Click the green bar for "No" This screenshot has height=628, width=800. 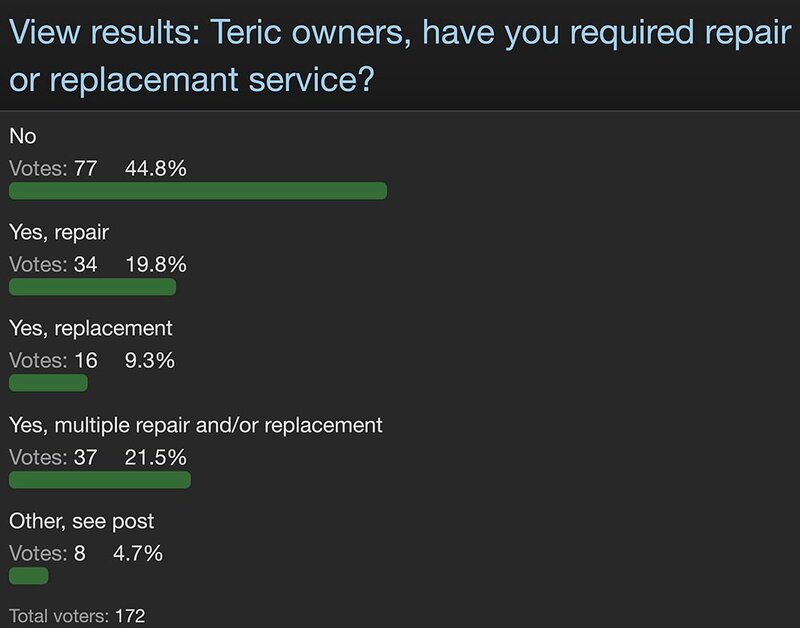[197, 191]
